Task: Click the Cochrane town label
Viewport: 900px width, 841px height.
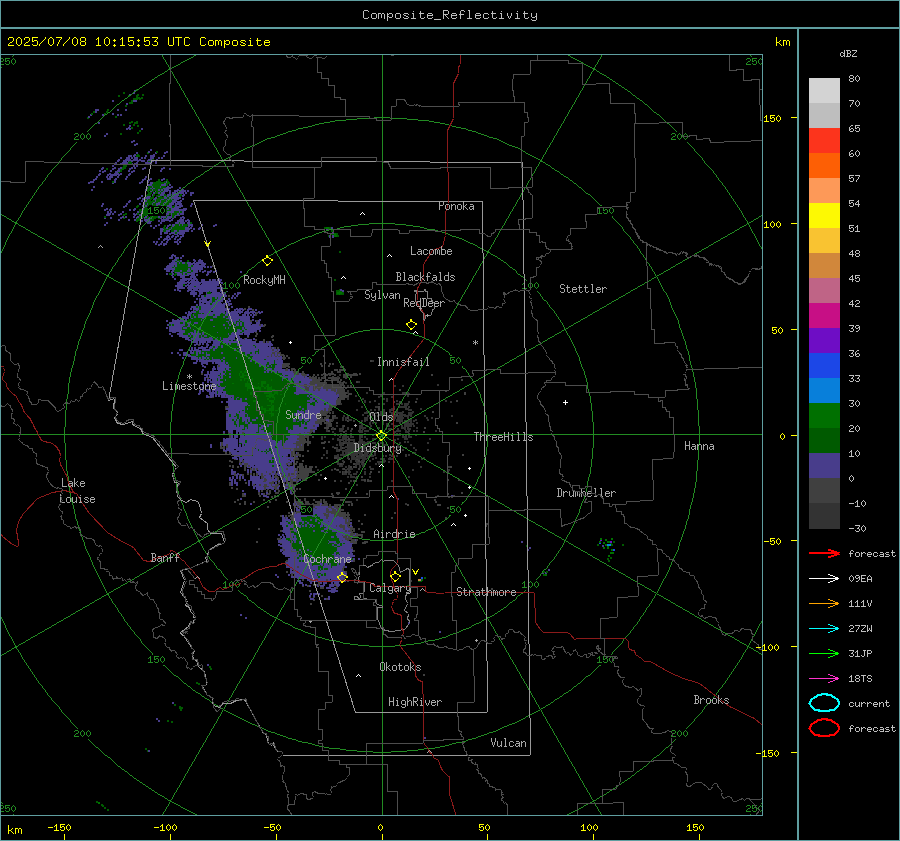Action: (x=327, y=559)
